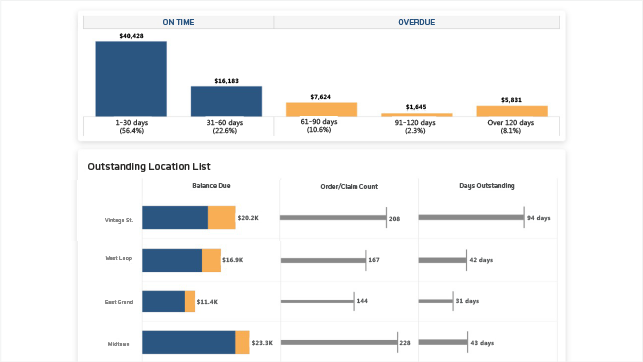This screenshot has height=362, width=643.
Task: Select the Vintage St. location label
Action: click(119, 220)
